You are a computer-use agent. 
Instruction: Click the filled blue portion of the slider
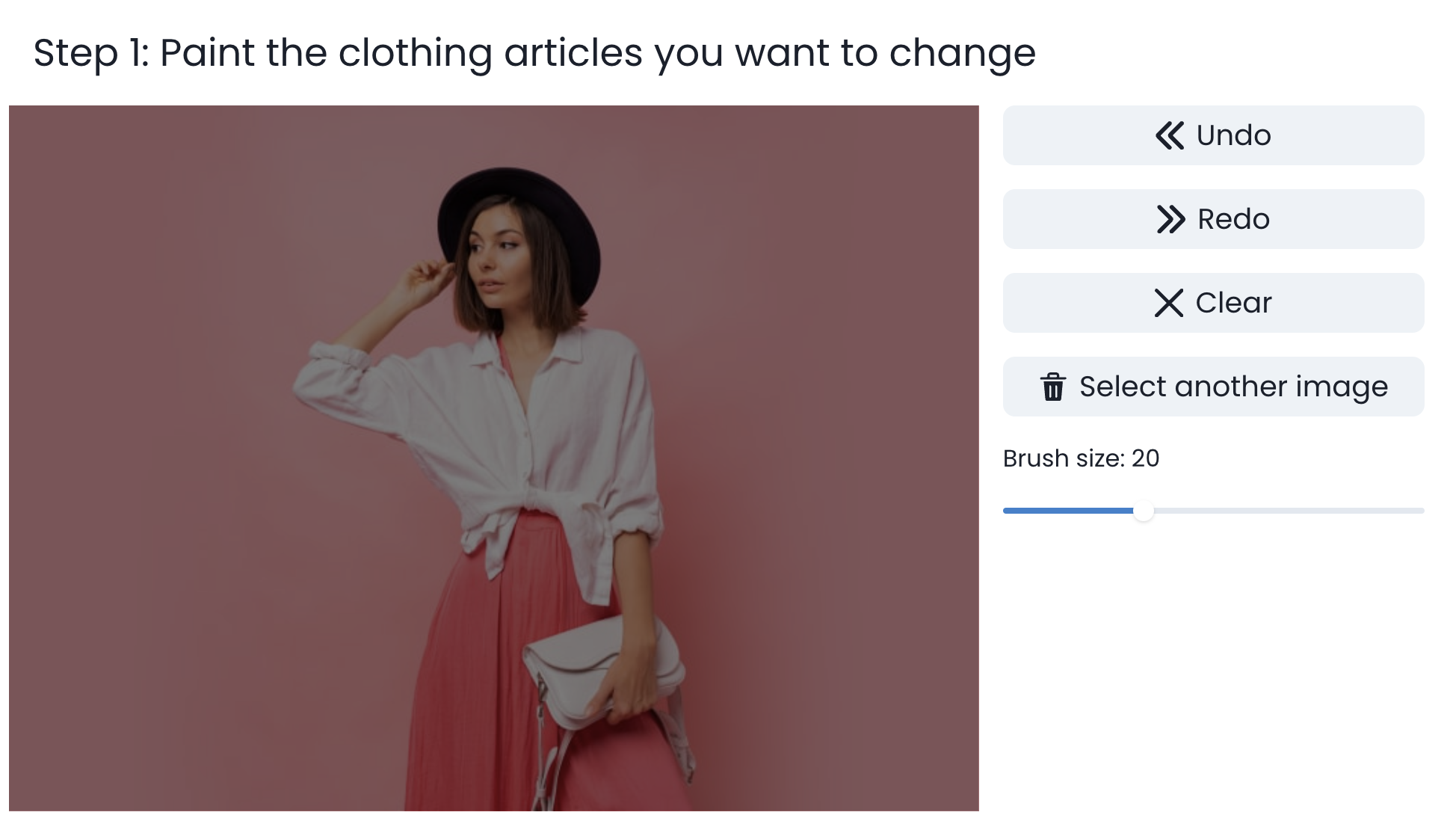pyautogui.click(x=1069, y=511)
